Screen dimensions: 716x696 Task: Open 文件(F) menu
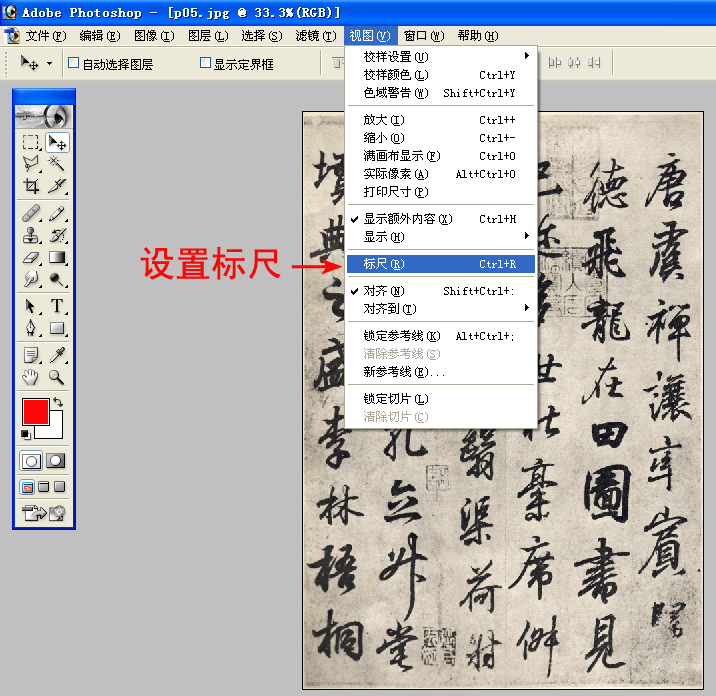pyautogui.click(x=46, y=36)
